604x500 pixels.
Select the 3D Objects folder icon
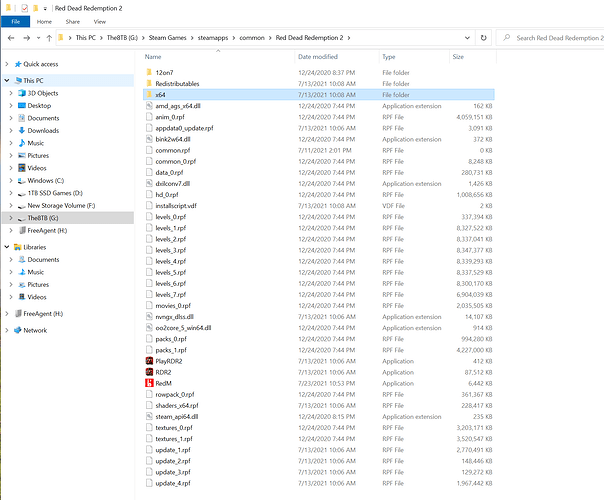pos(22,93)
